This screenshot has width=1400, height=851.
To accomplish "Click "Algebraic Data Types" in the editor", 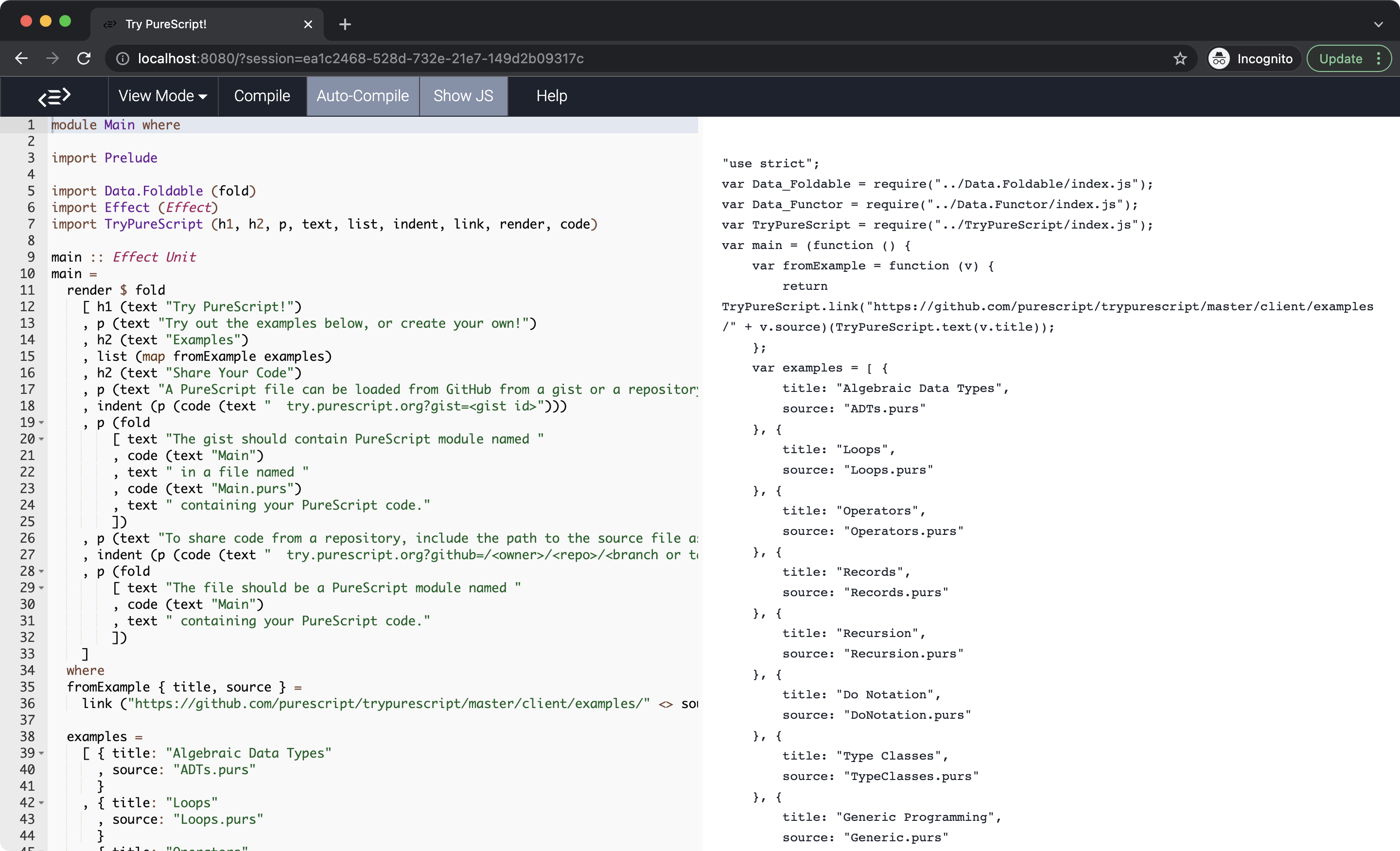I will pyautogui.click(x=248, y=753).
